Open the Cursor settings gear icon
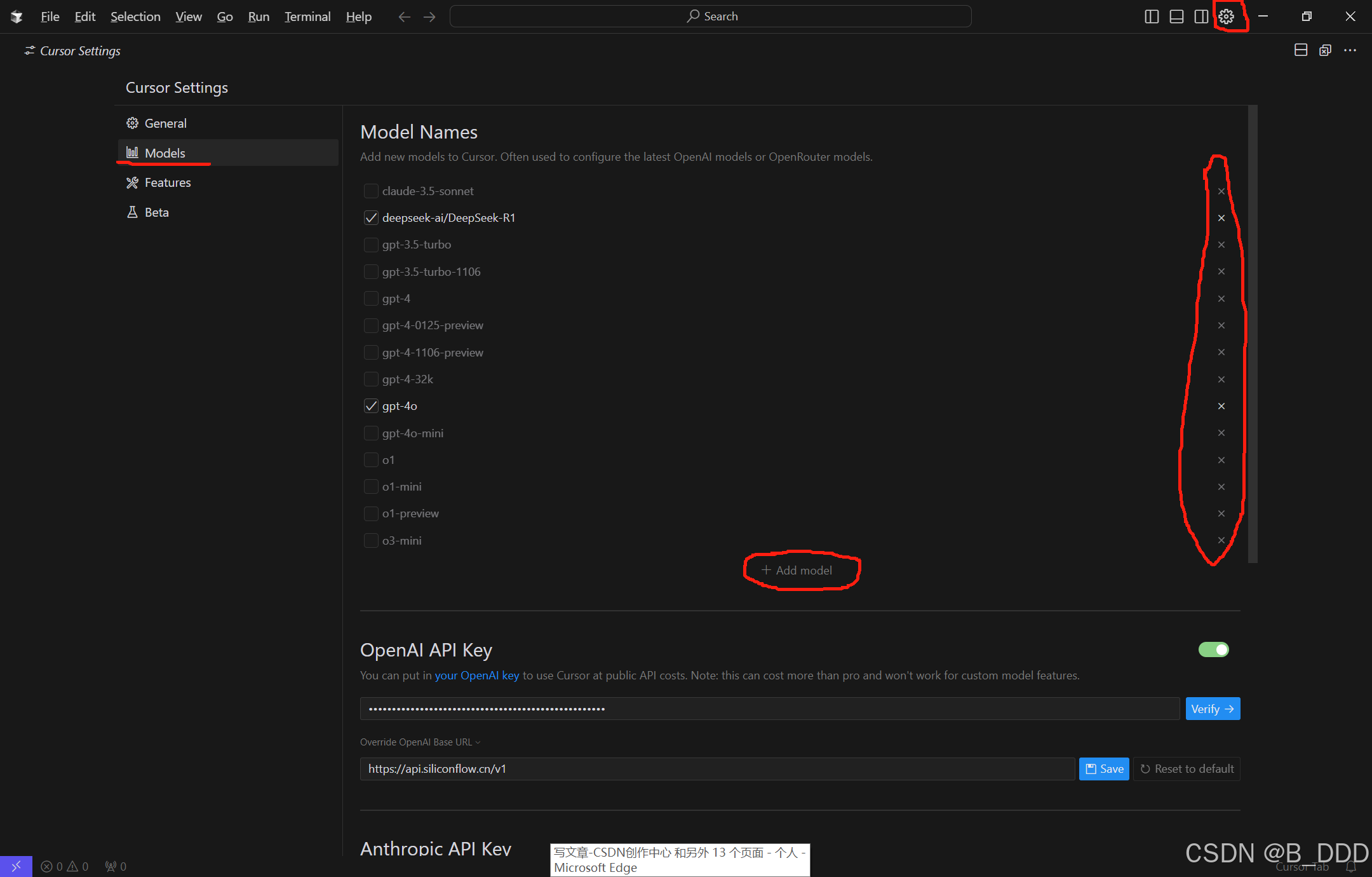Image resolution: width=1372 pixels, height=877 pixels. click(x=1226, y=17)
